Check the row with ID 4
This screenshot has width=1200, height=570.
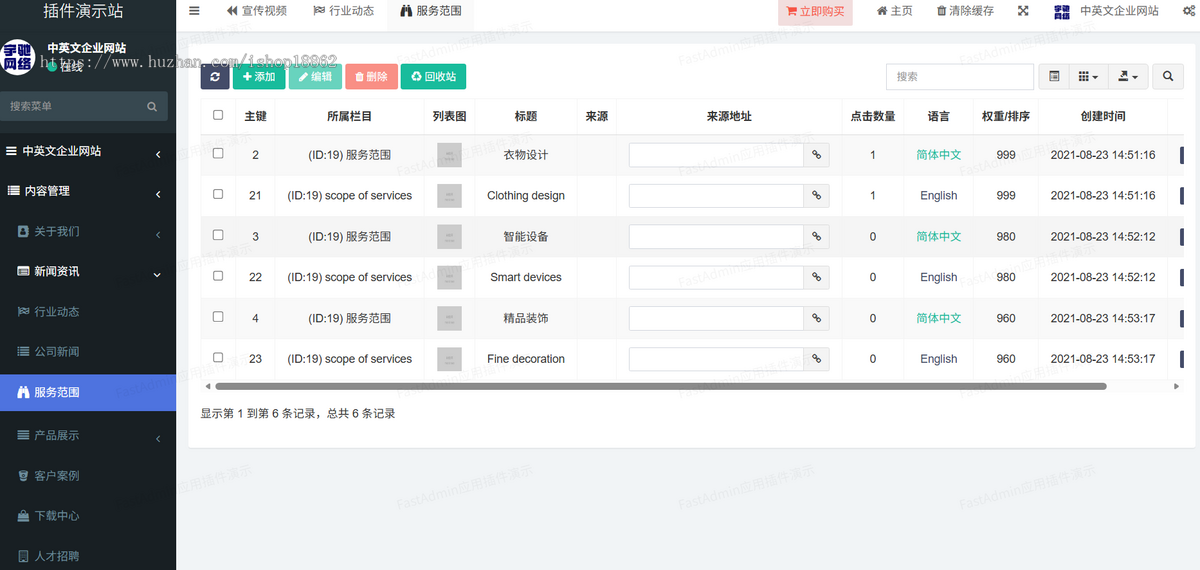tap(218, 317)
